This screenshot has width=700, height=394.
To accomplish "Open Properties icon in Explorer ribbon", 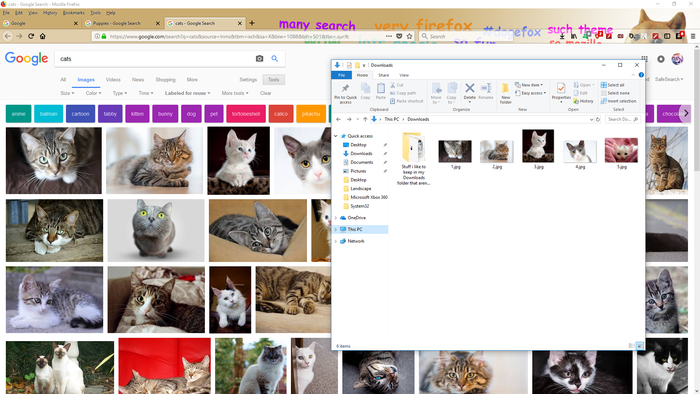I will pos(561,88).
